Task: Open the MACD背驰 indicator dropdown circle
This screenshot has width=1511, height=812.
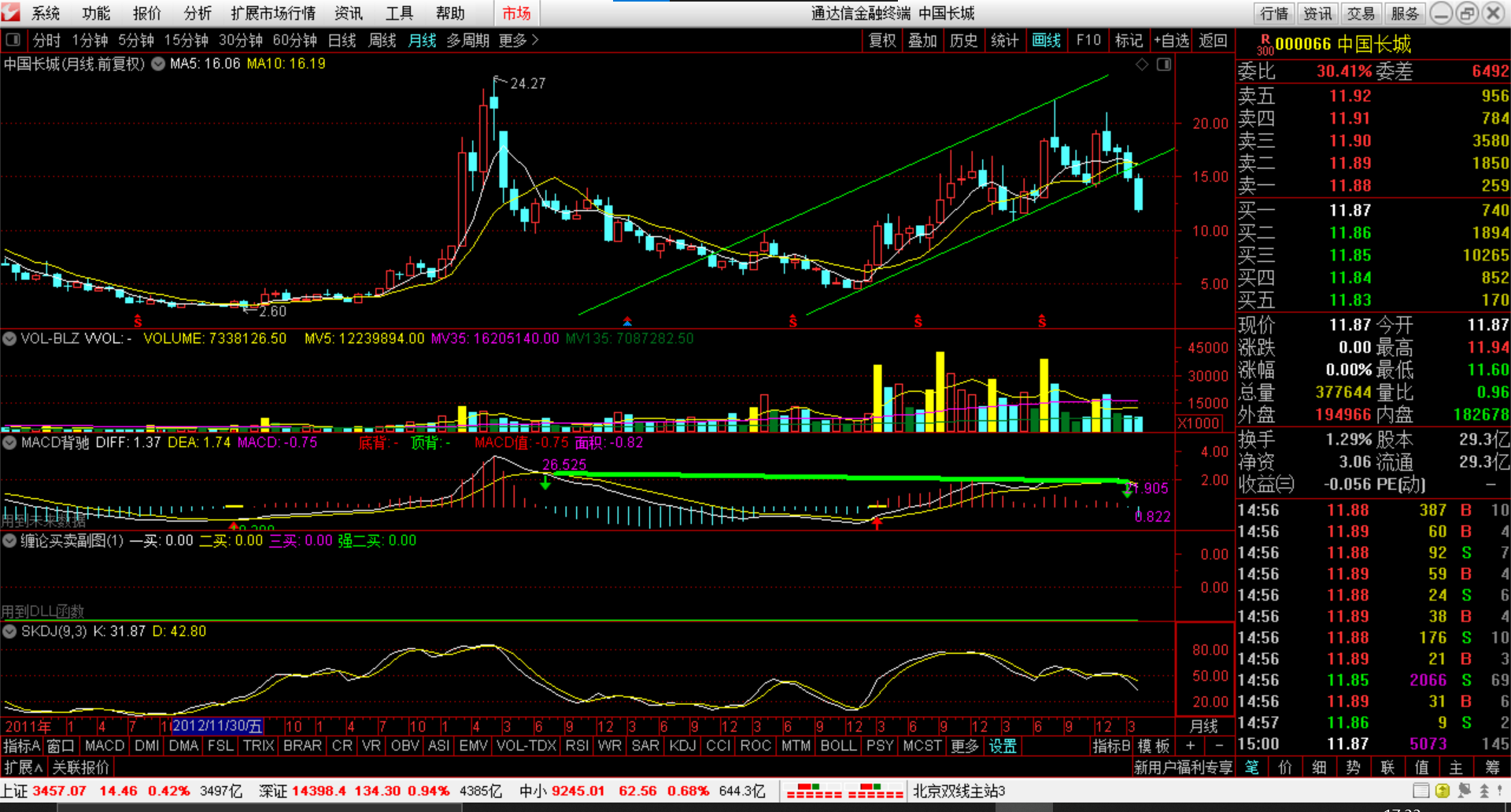Action: click(x=9, y=442)
